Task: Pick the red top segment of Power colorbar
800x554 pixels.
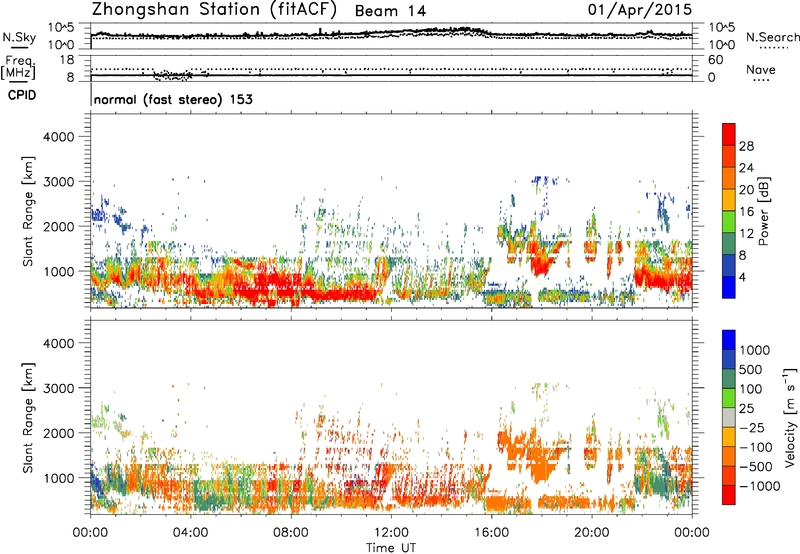Action: [729, 134]
